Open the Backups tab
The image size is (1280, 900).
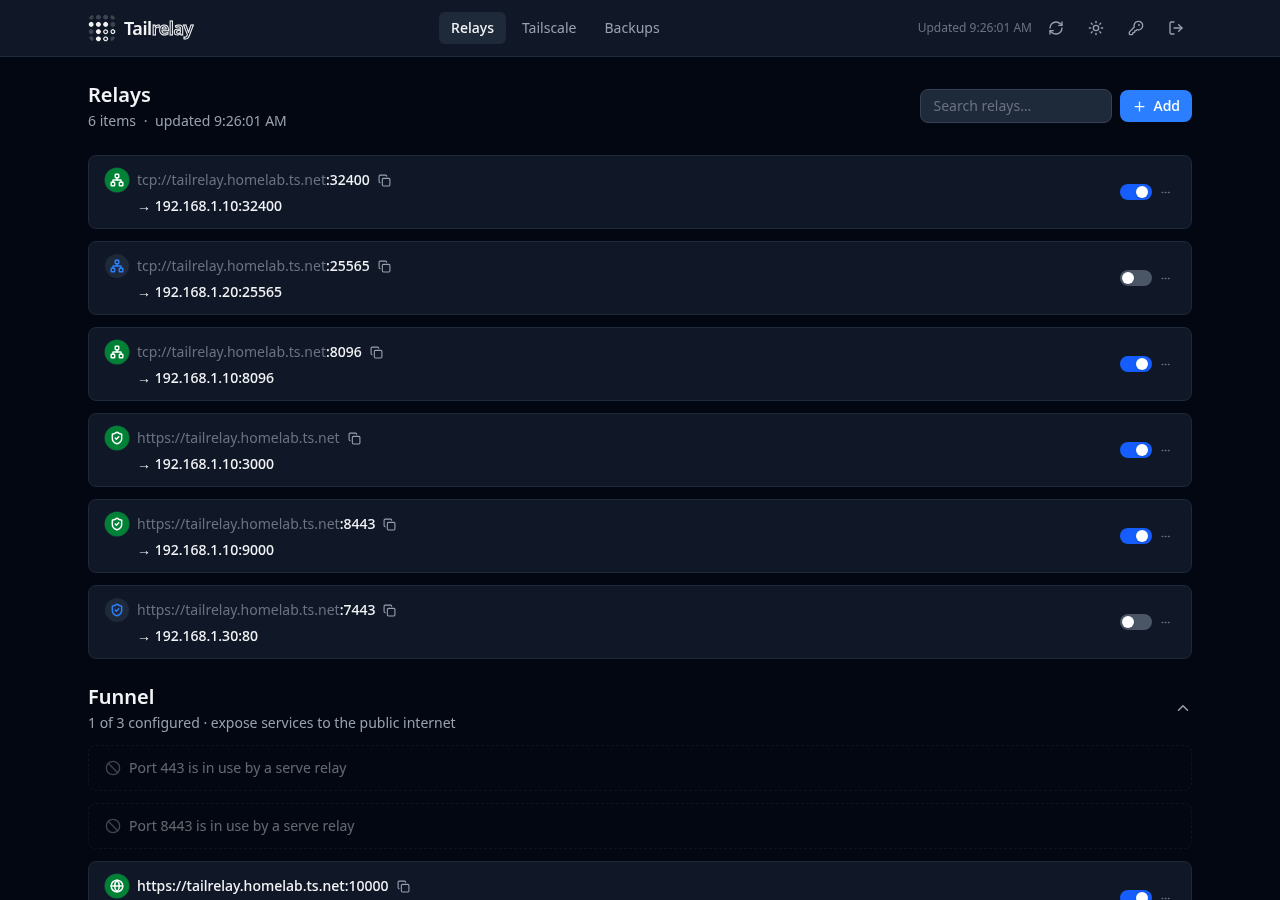[x=632, y=28]
